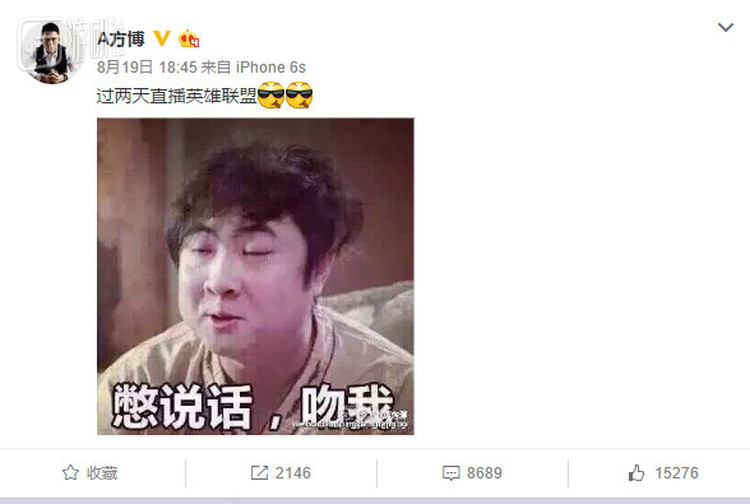The image size is (750, 504).
Task: Click the 15276 likes count
Action: pyautogui.click(x=676, y=473)
